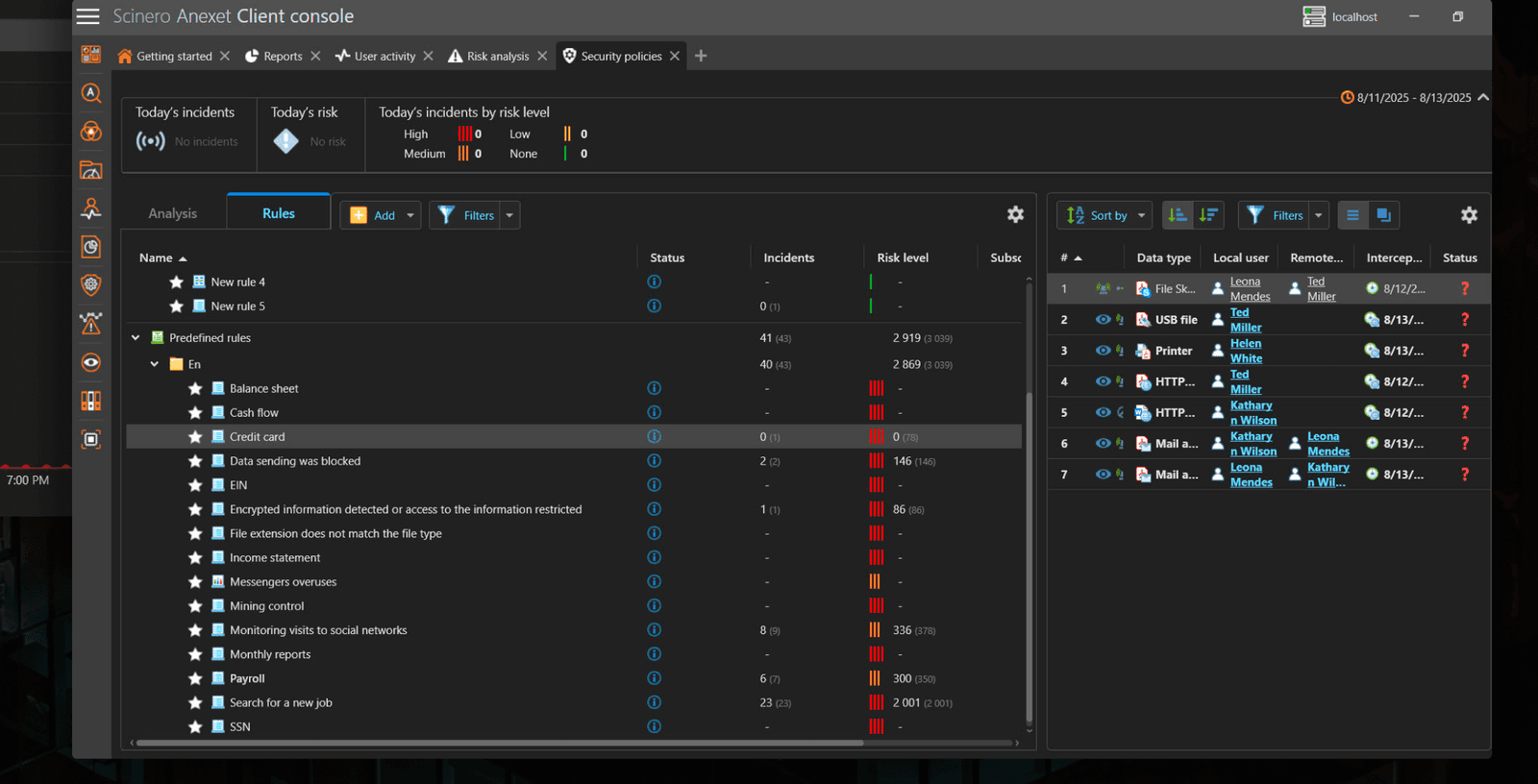Open Ted Miller link in row 2
Viewport: 1538px width, 784px height.
(1246, 320)
